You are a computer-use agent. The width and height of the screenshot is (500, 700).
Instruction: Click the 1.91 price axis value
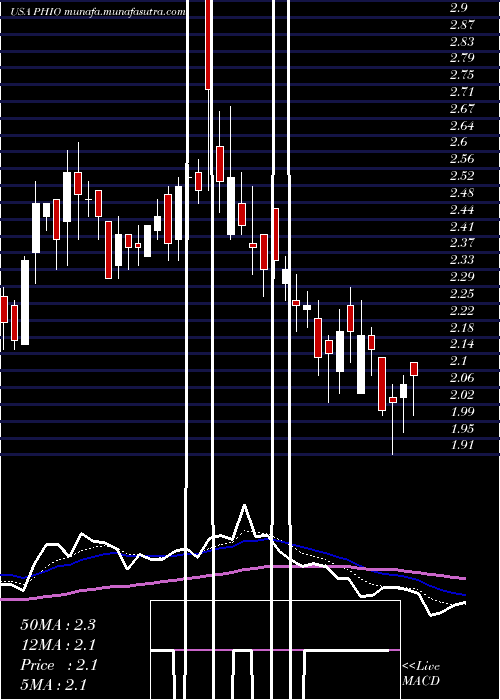click(x=462, y=446)
